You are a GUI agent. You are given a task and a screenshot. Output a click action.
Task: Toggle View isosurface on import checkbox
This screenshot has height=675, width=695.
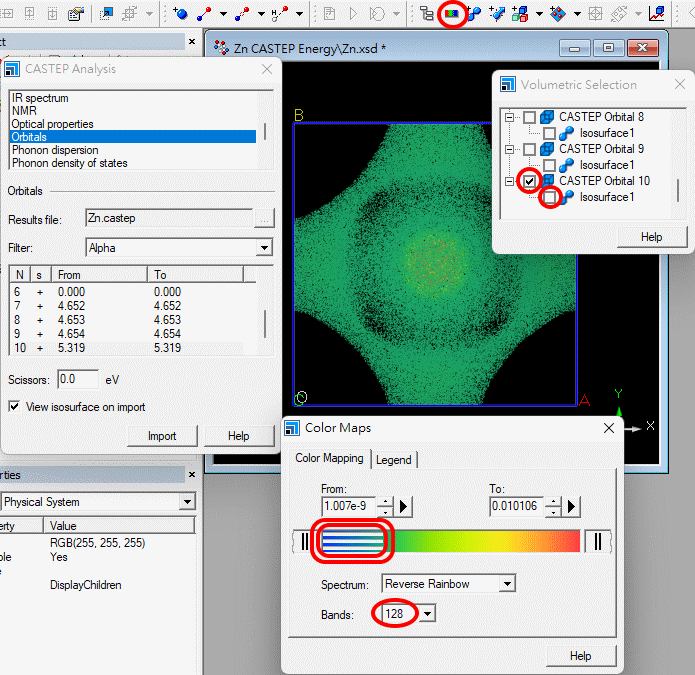(x=15, y=407)
